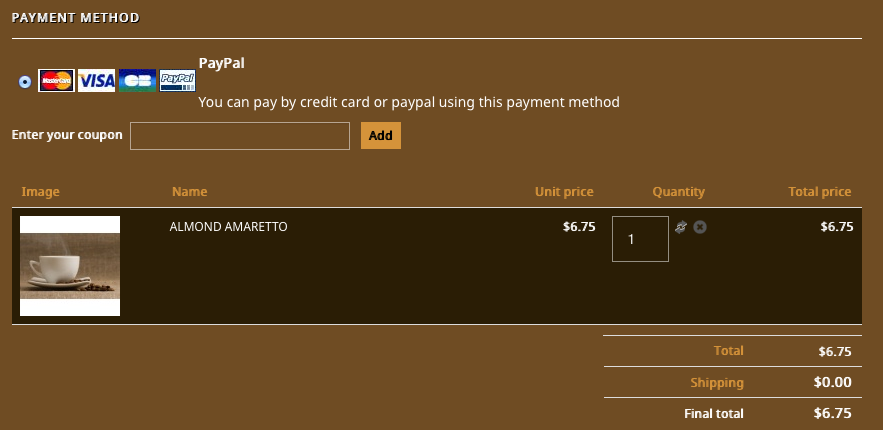
Task: Open the ALMOND AMARETTO product name
Action: (229, 227)
